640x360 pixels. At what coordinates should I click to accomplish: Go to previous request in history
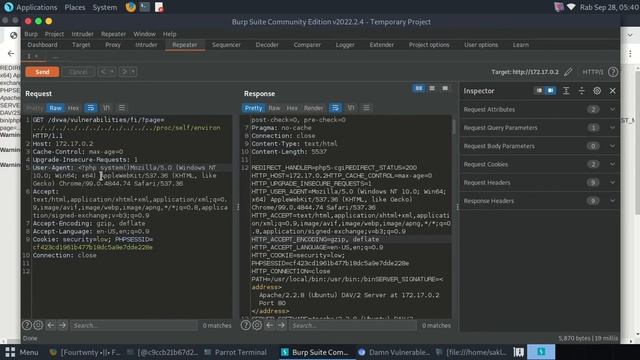(103, 72)
